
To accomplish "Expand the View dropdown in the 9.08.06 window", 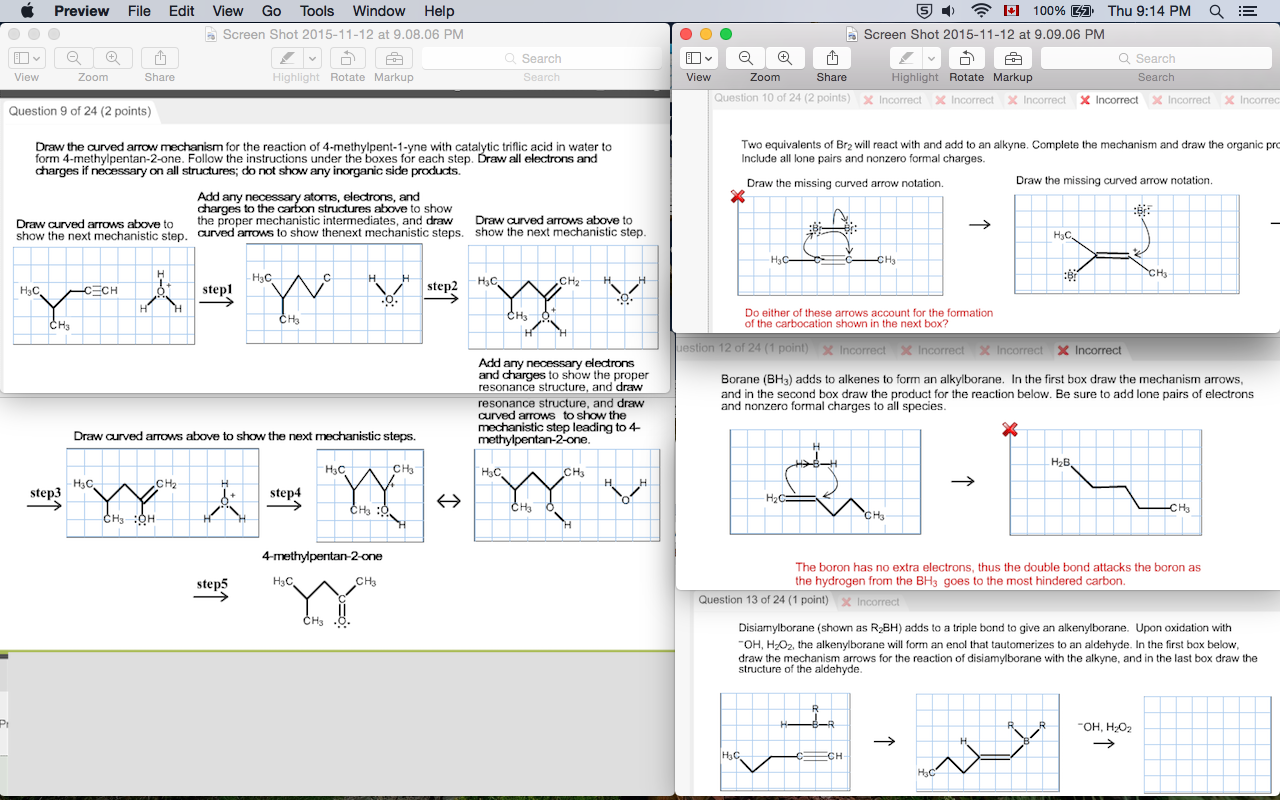I will click(x=37, y=58).
